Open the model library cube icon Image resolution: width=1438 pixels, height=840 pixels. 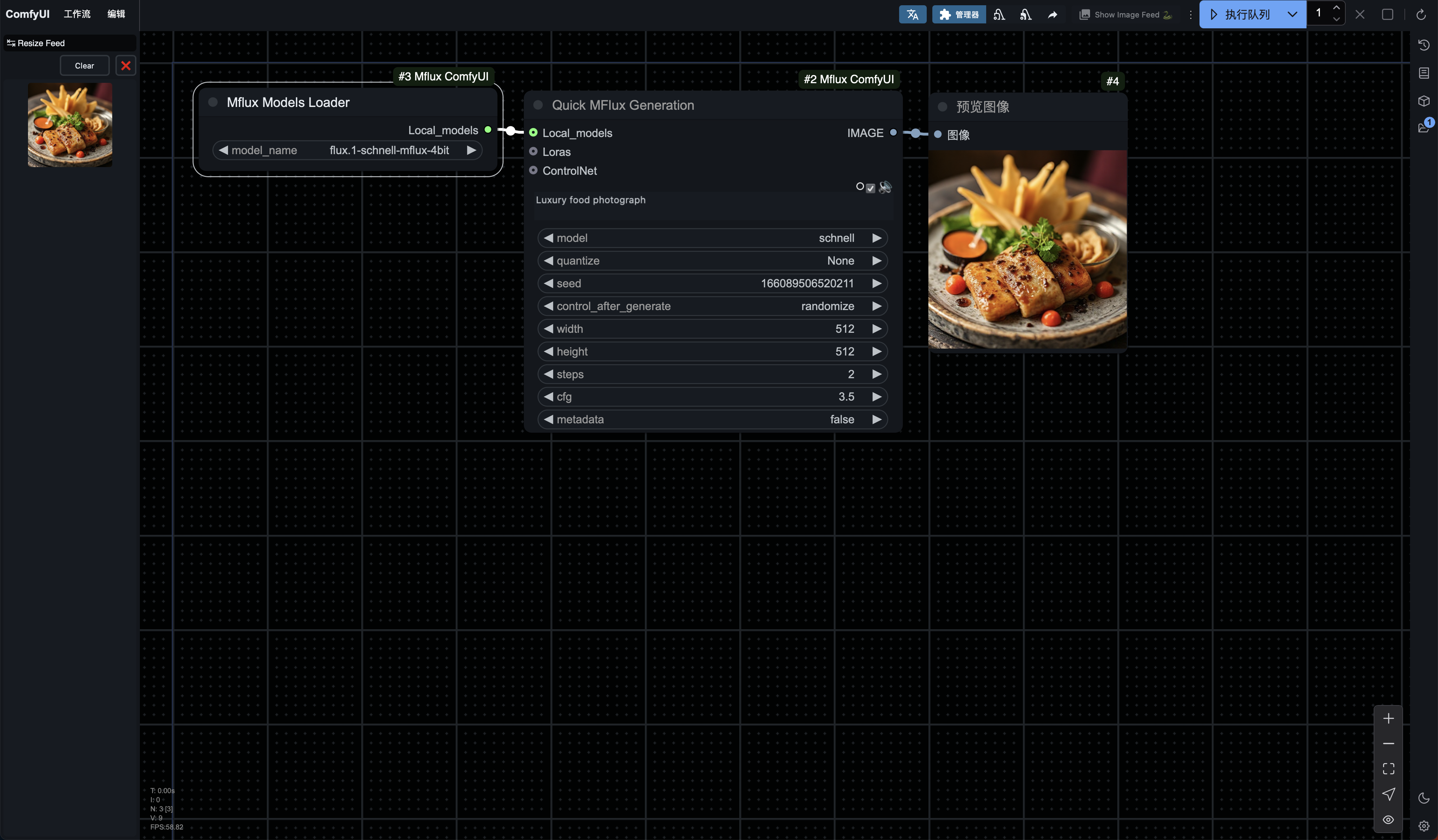(x=1423, y=101)
